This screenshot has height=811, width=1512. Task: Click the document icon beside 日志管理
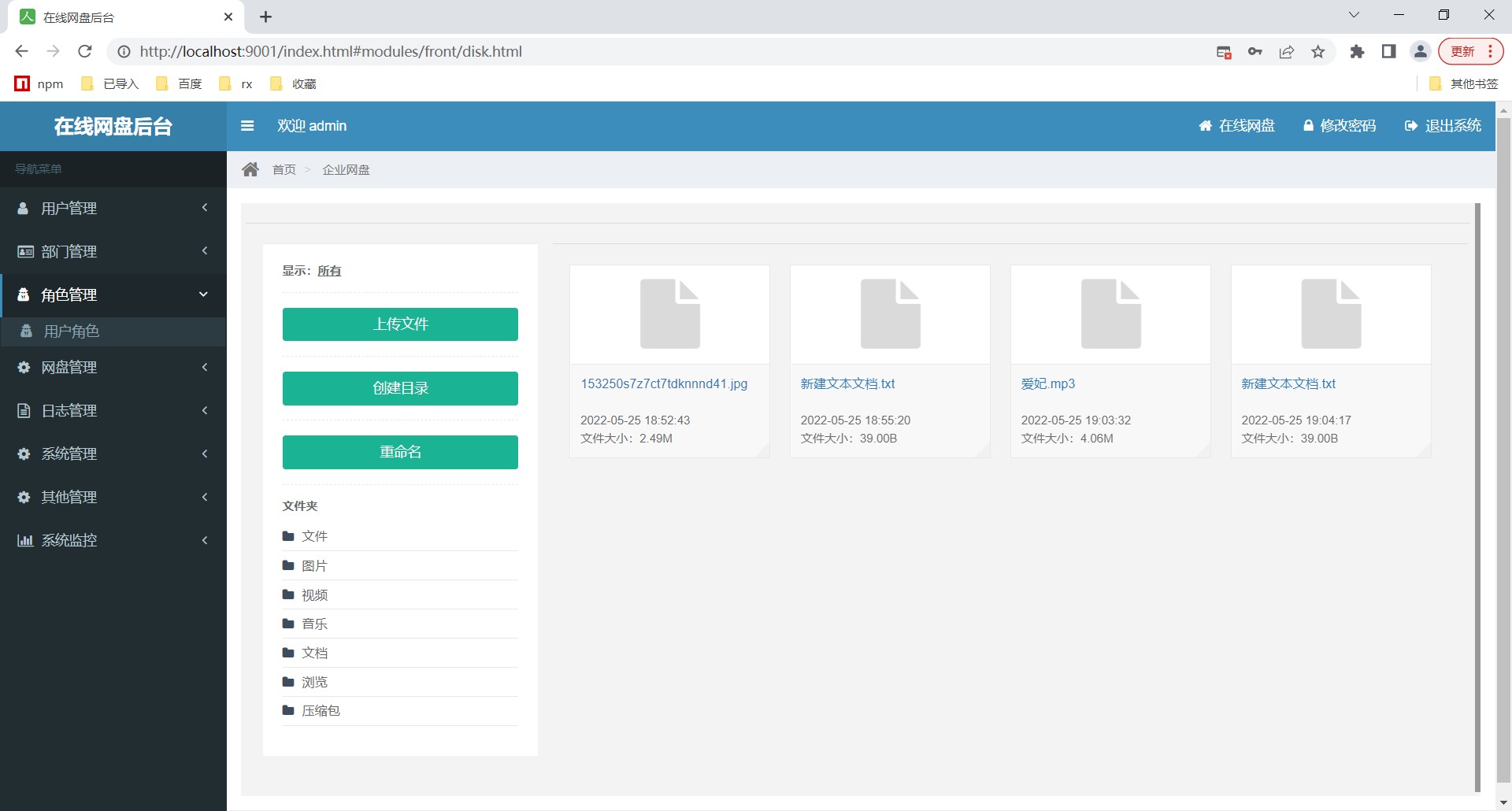[x=24, y=411]
